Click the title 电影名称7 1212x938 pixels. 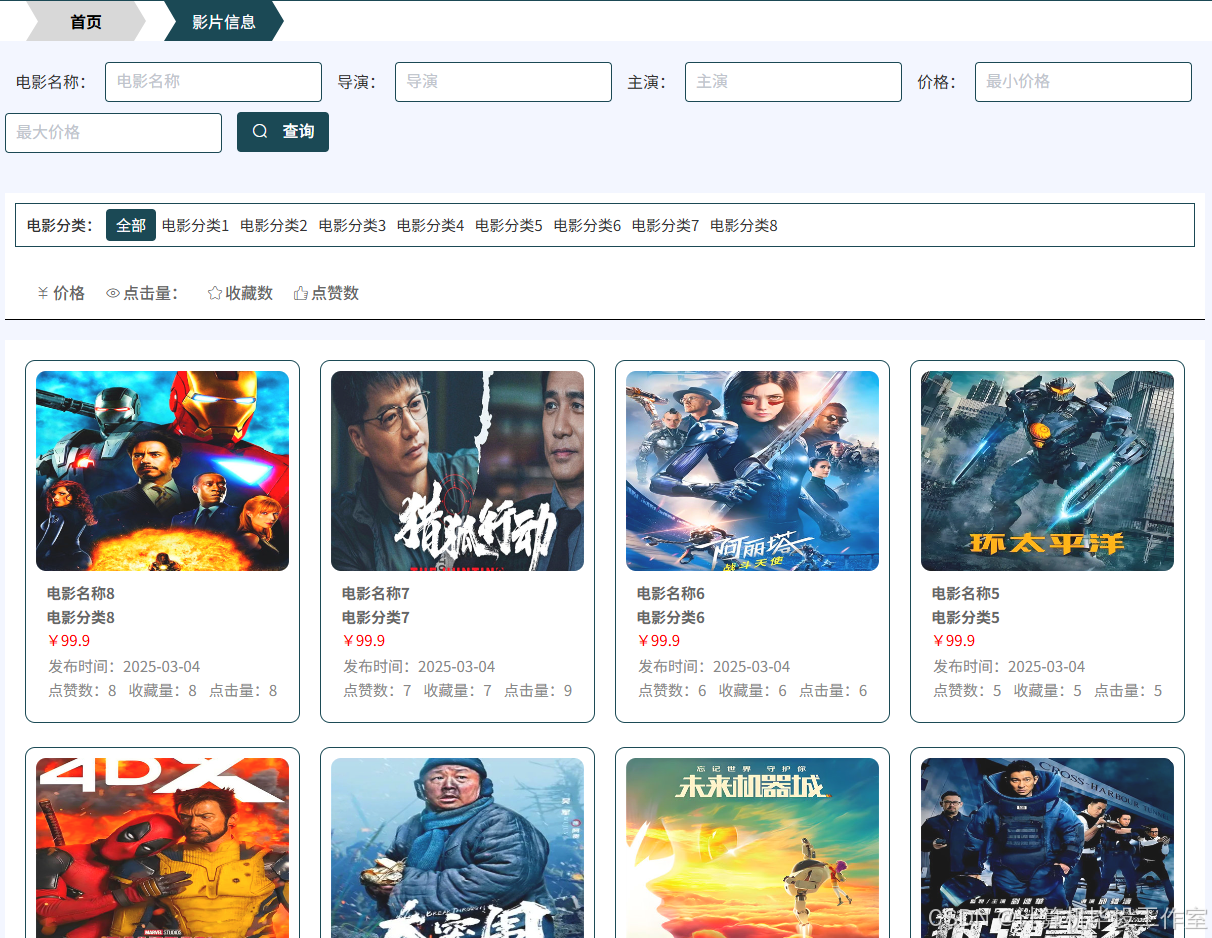coord(376,593)
